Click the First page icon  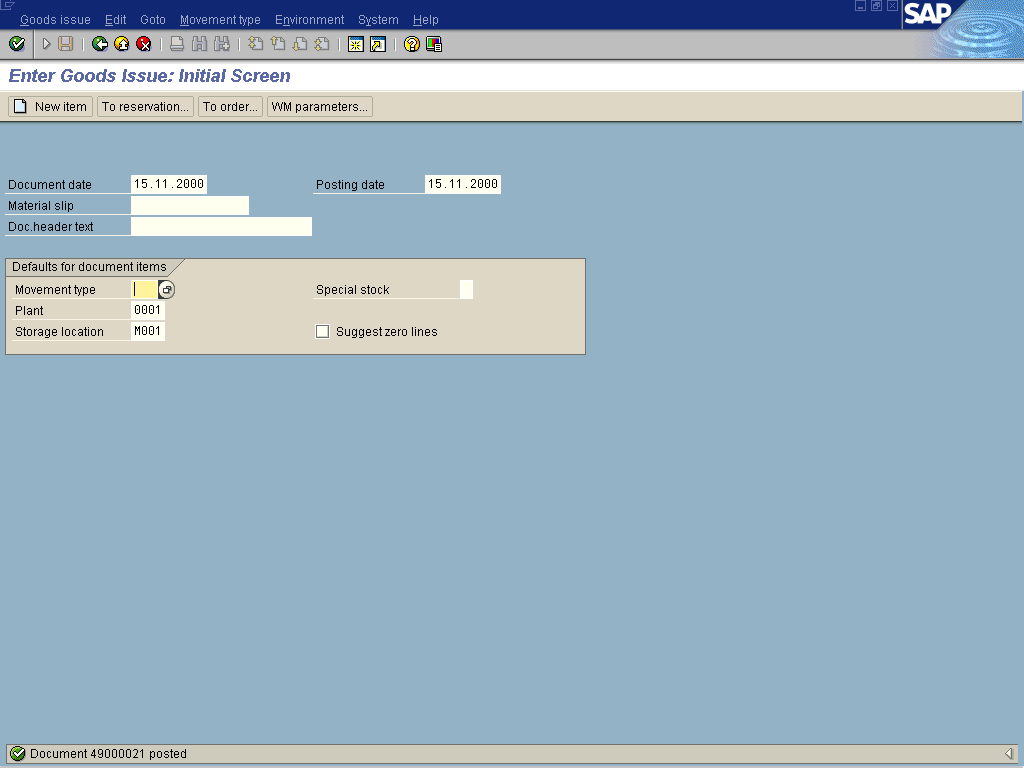tap(255, 44)
